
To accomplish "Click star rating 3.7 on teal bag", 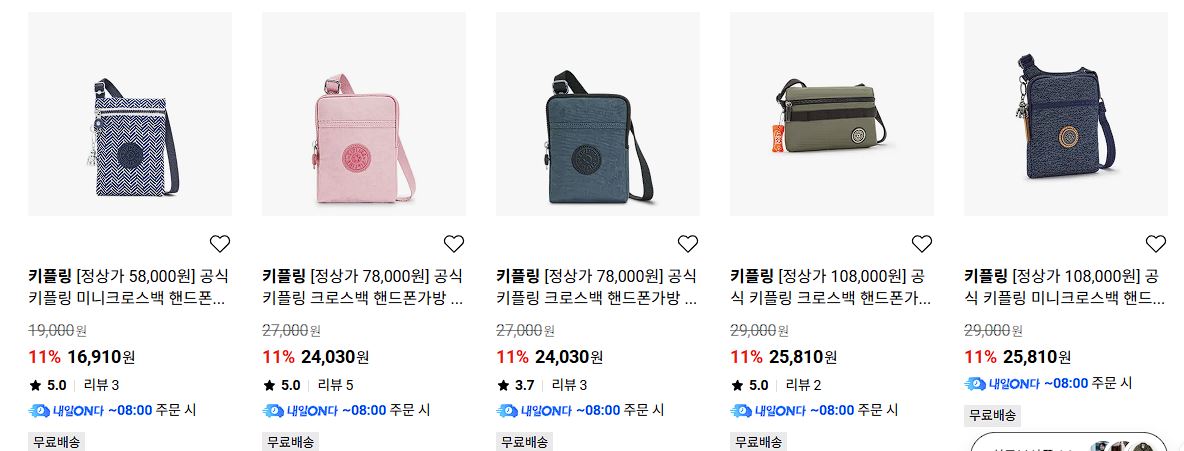I will click(516, 385).
